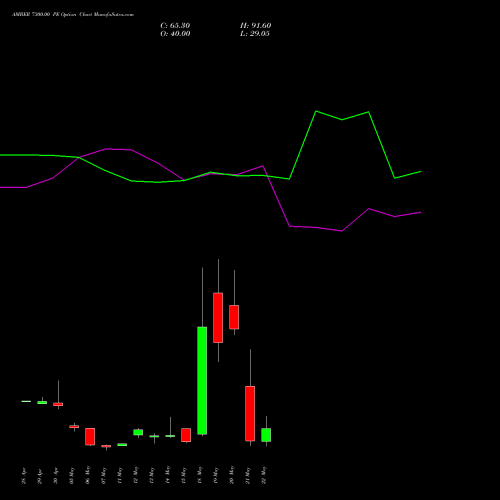Image resolution: width=500 pixels, height=500 pixels.
Task: Click the 14 May date label
Action: click(x=168, y=475)
